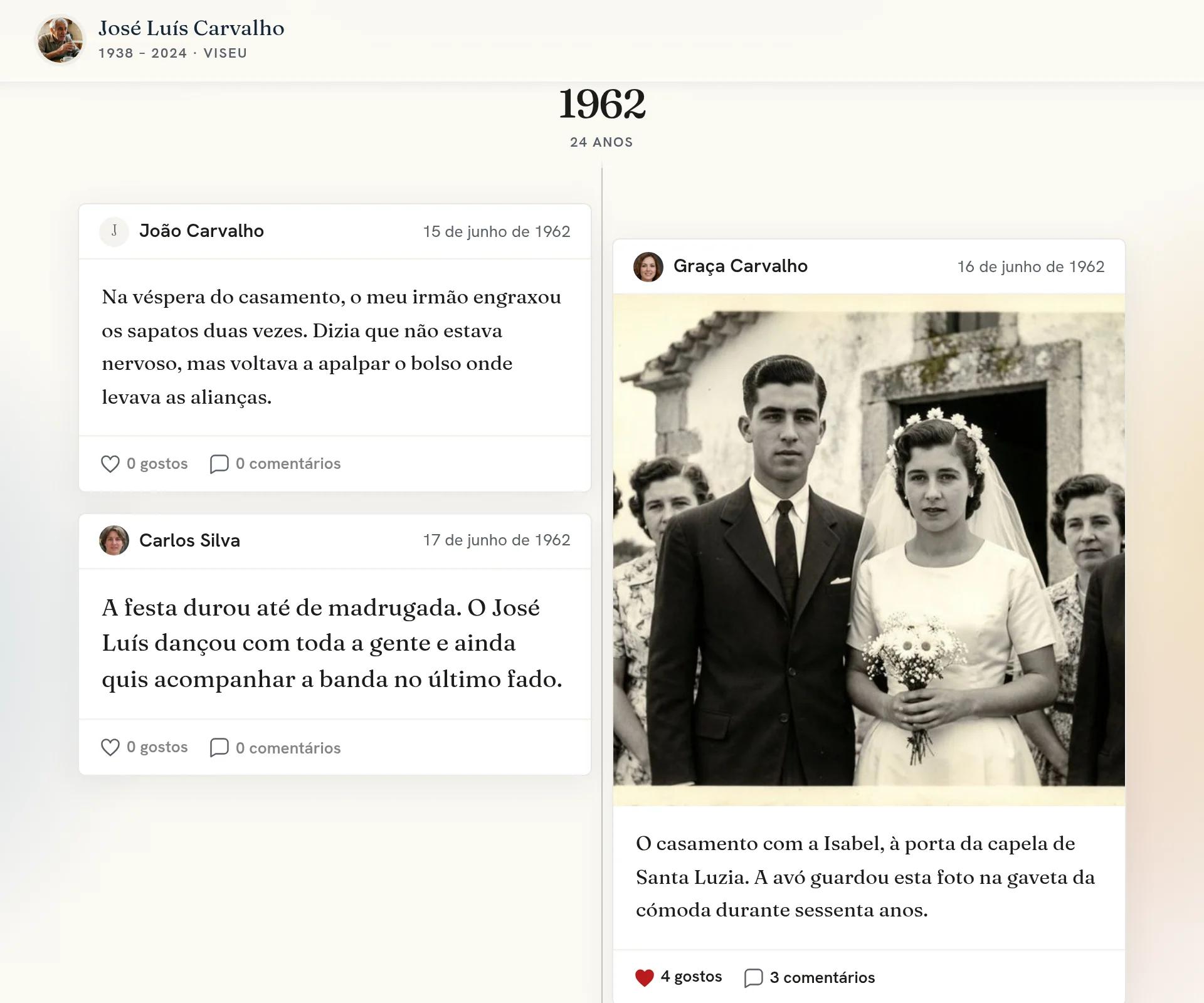Select the 1962 timeline year heading
The width and height of the screenshot is (1204, 1003).
point(602,104)
